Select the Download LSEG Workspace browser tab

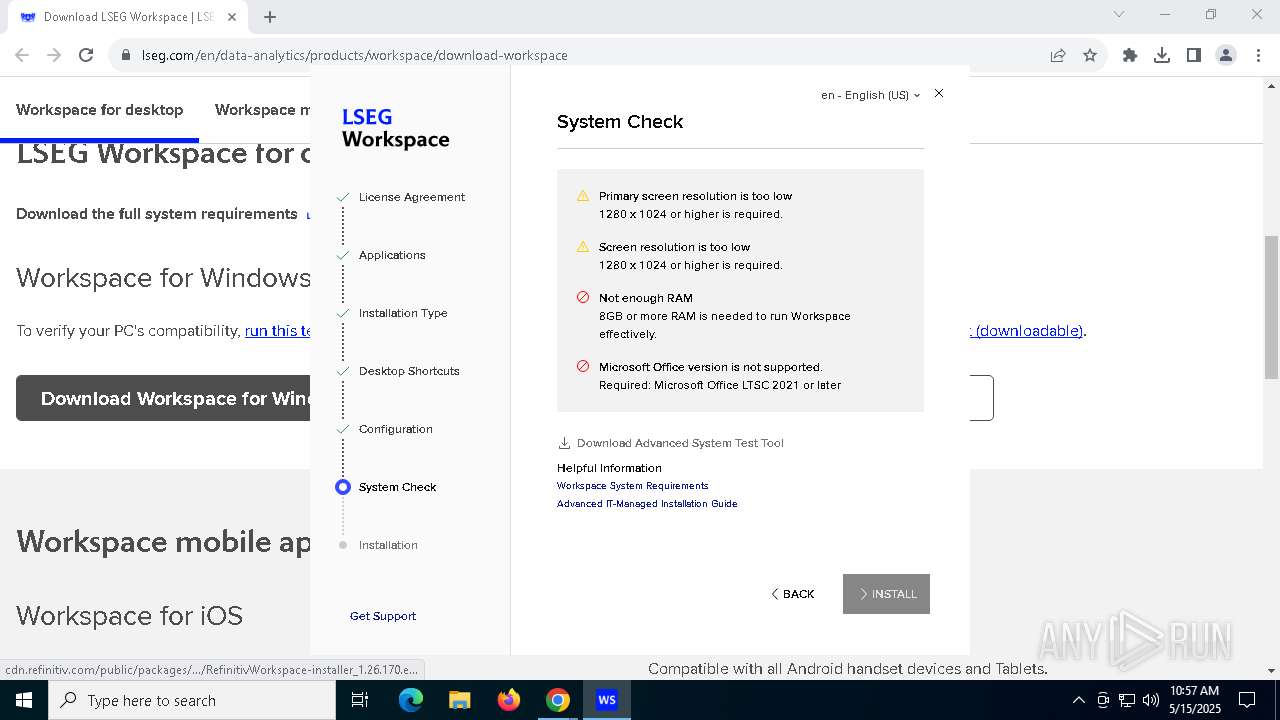[128, 16]
